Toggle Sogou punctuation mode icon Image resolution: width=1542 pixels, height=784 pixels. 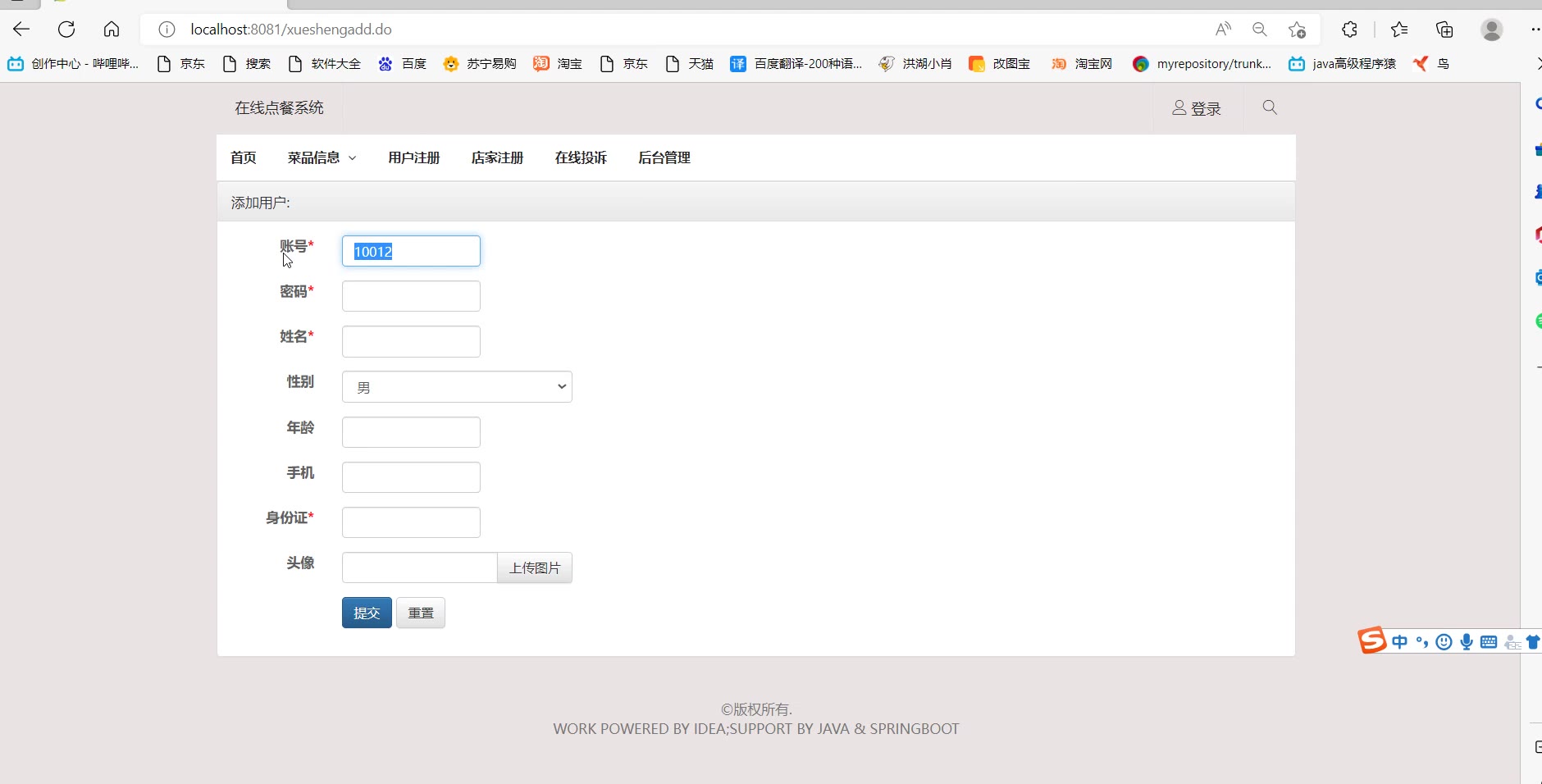1422,642
